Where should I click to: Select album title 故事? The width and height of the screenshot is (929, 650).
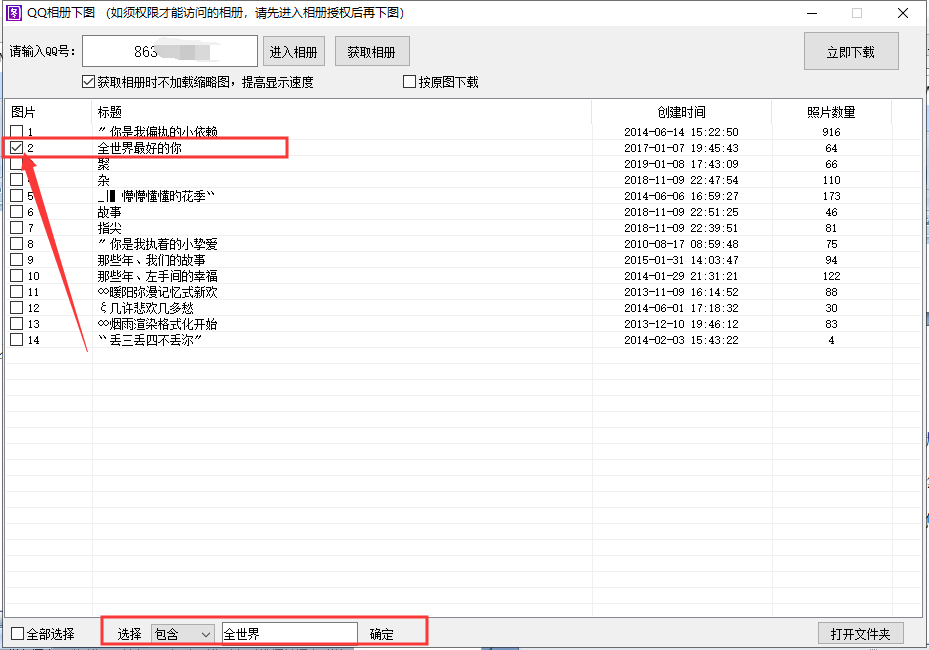[110, 212]
